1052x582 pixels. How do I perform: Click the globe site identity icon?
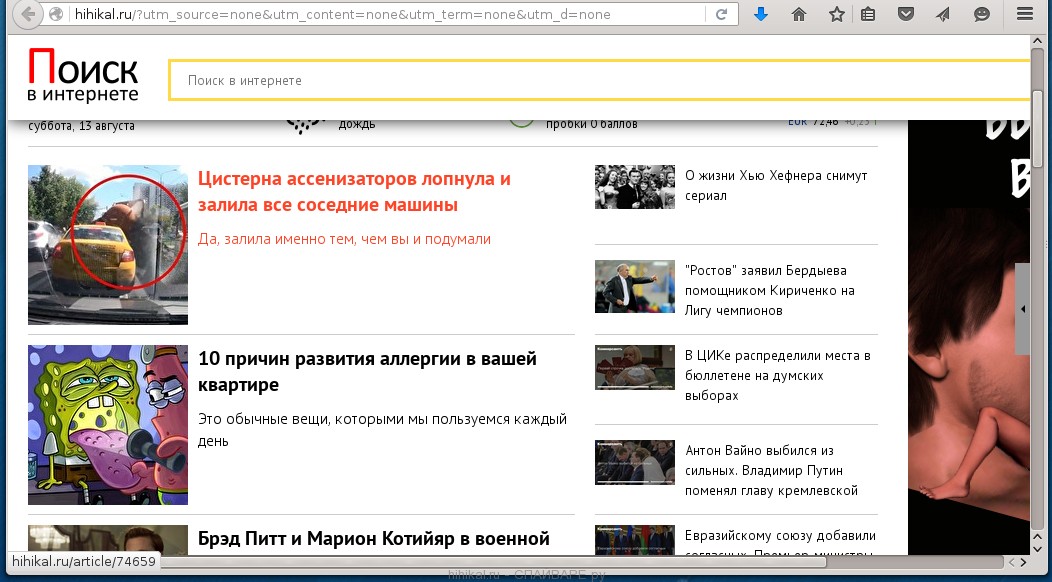click(56, 13)
